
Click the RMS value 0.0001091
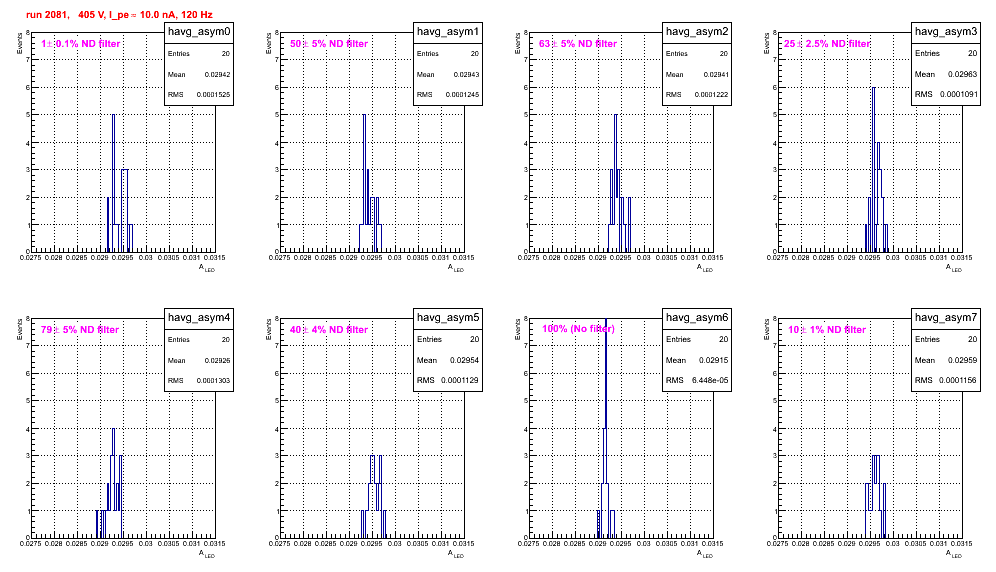click(959, 94)
